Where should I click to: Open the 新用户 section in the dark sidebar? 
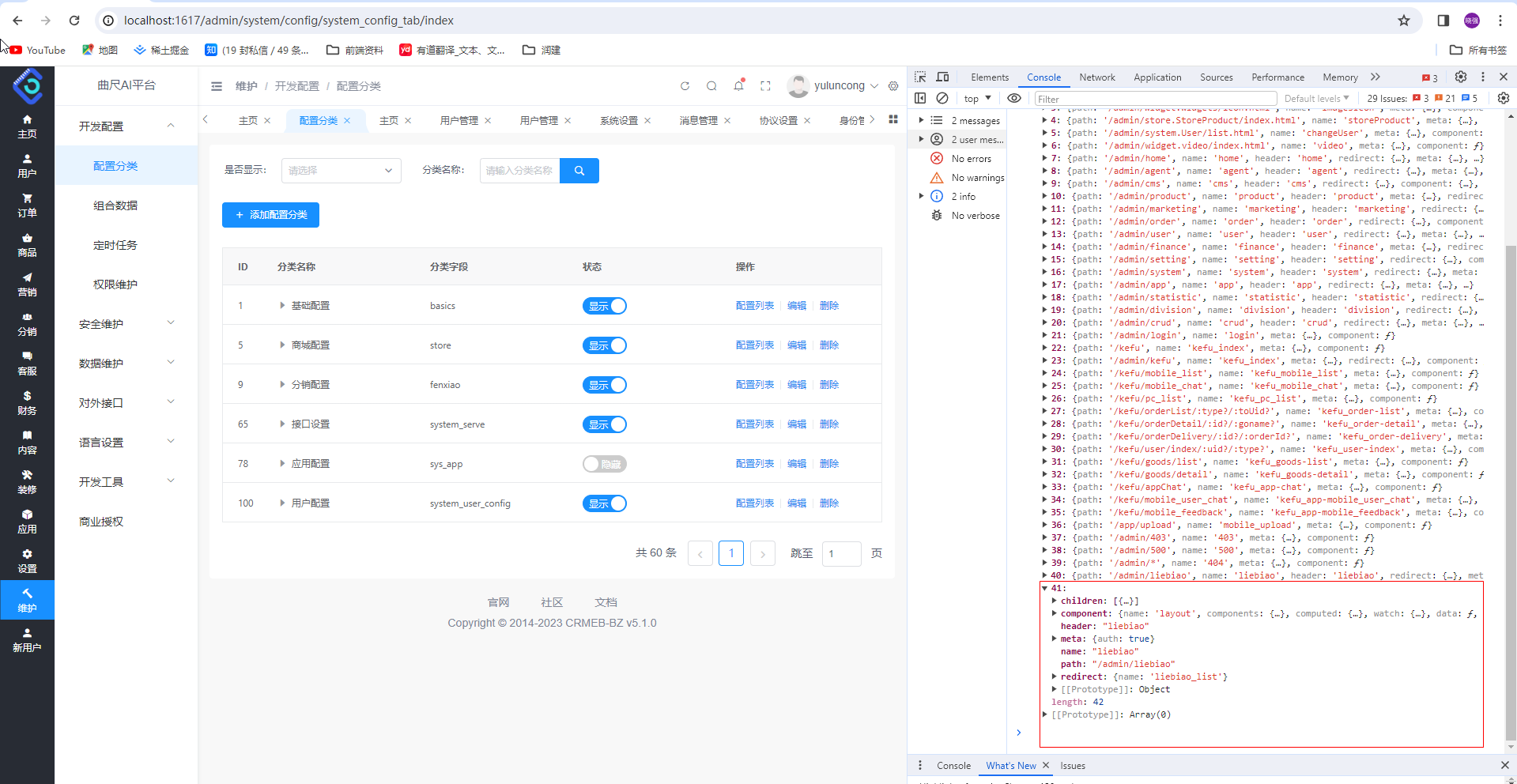27,640
